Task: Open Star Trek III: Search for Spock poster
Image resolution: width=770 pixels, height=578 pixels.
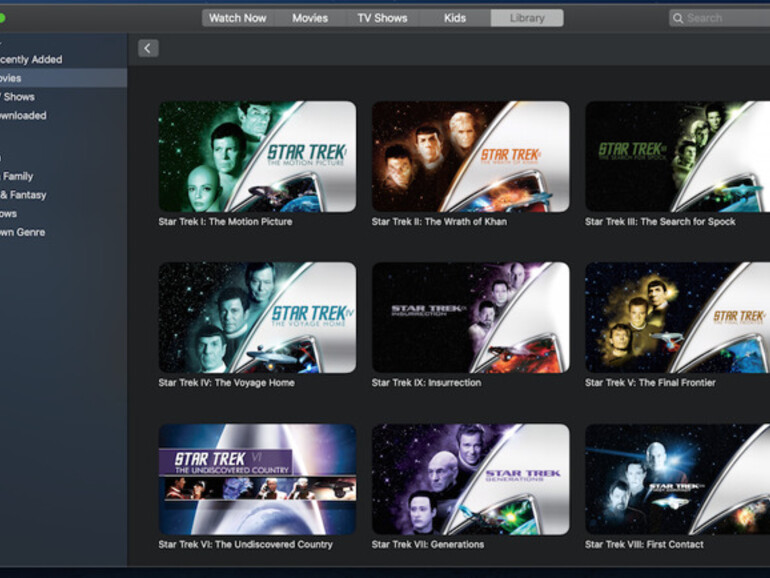Action: coord(678,157)
